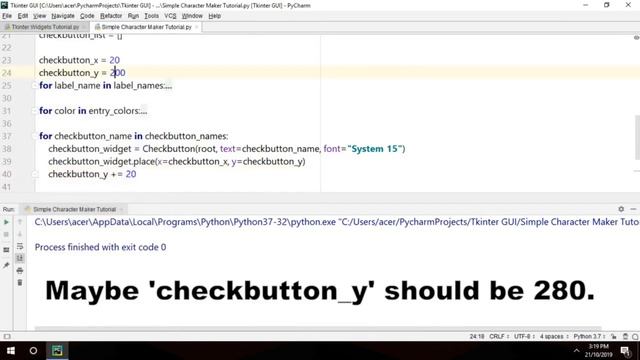Pin the Run tab with the pin icon

coord(6,265)
